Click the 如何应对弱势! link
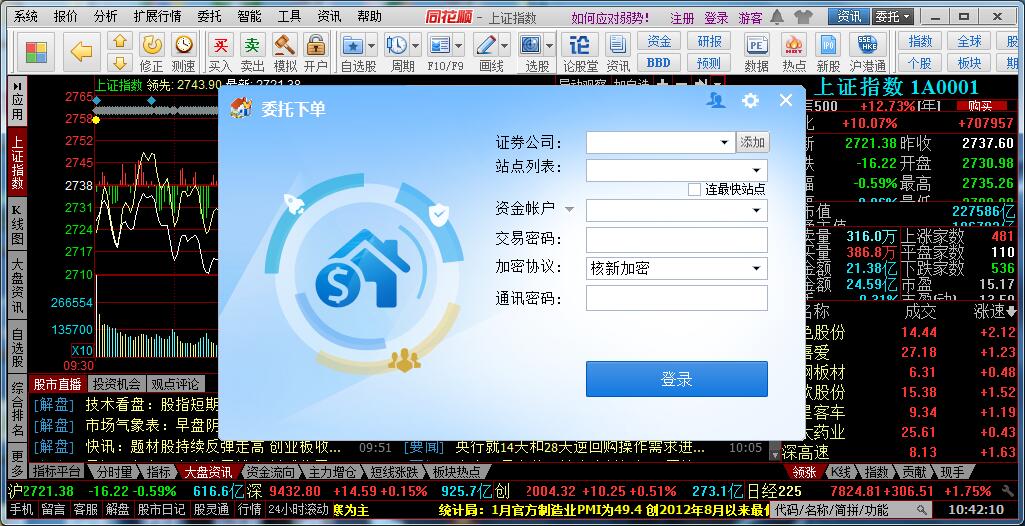The height and width of the screenshot is (526, 1025). click(610, 18)
